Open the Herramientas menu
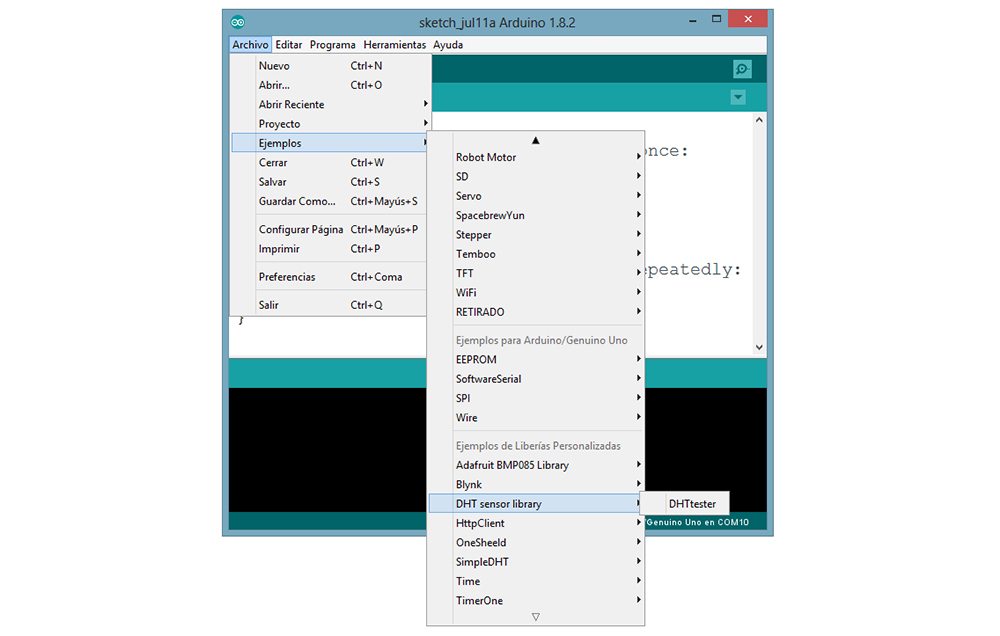The width and height of the screenshot is (1000, 636). (394, 45)
